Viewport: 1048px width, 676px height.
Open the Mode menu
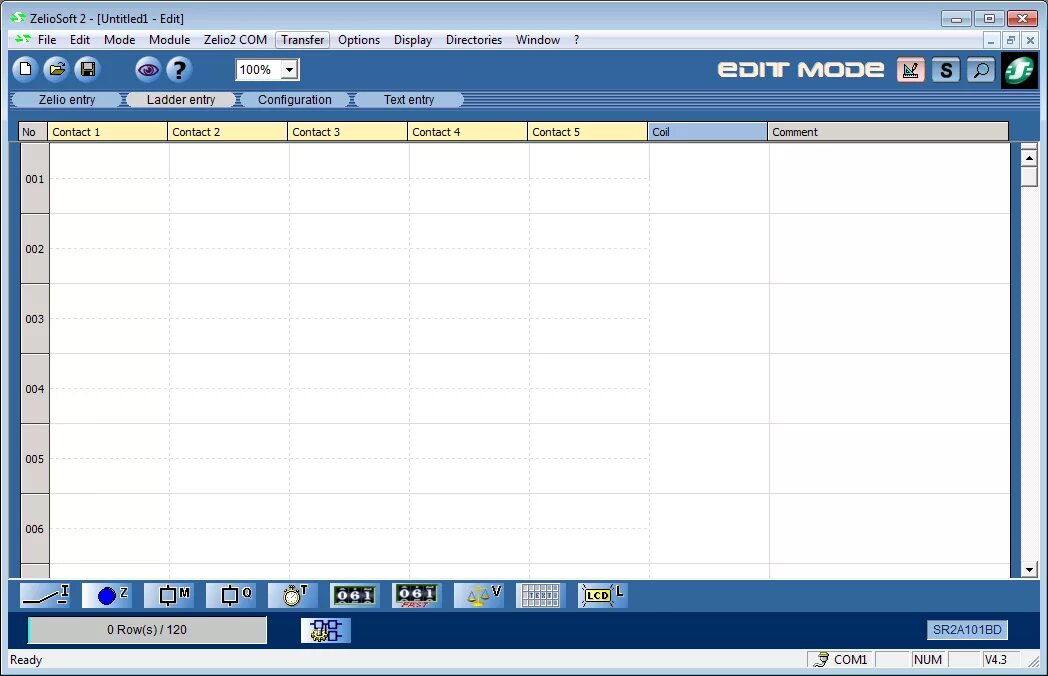[x=120, y=39]
